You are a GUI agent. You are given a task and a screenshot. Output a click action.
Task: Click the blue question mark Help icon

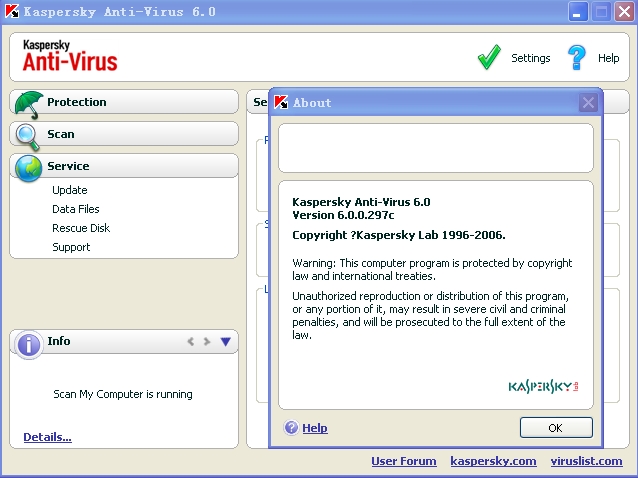577,57
